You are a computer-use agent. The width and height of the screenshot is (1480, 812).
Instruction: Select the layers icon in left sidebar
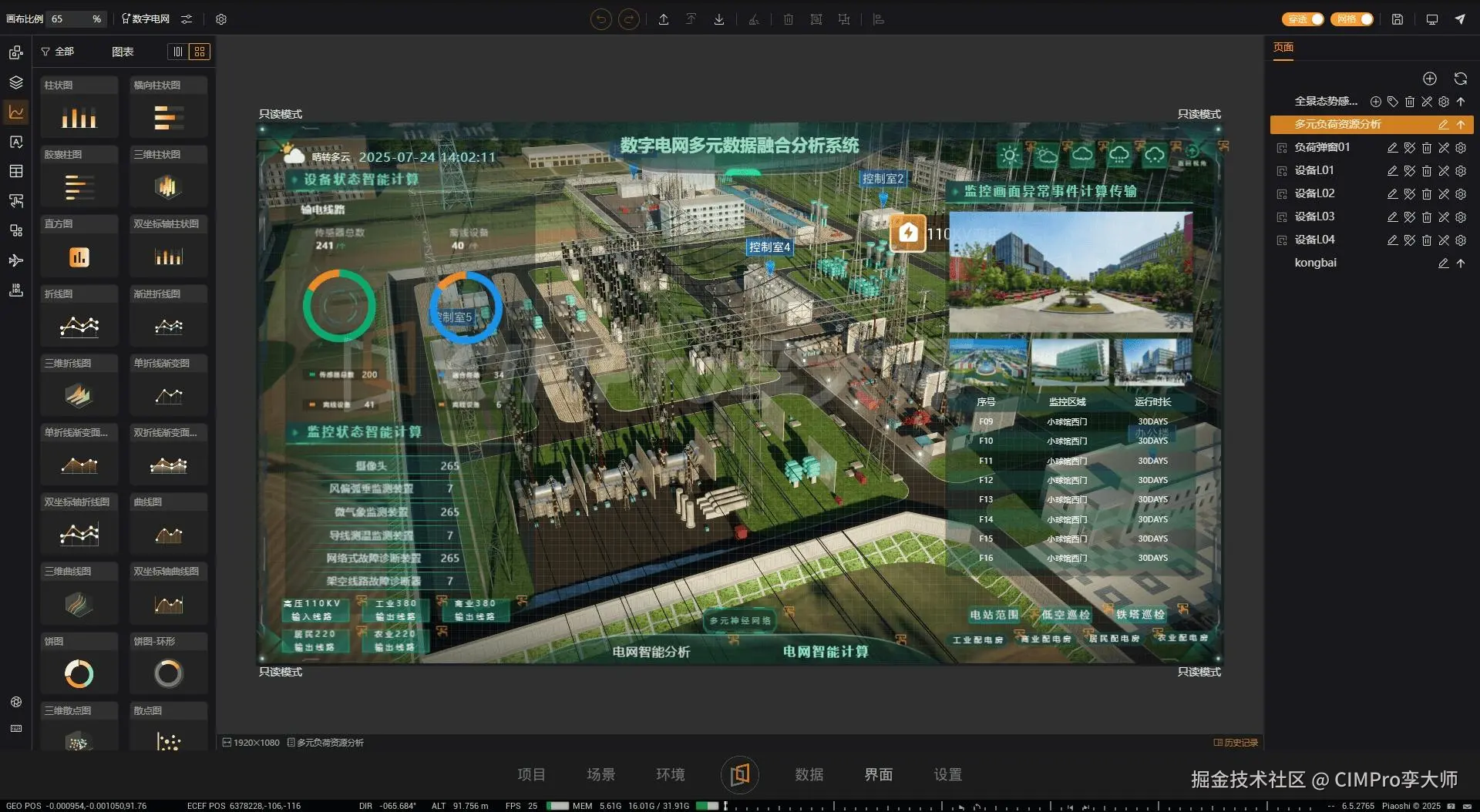(x=16, y=82)
